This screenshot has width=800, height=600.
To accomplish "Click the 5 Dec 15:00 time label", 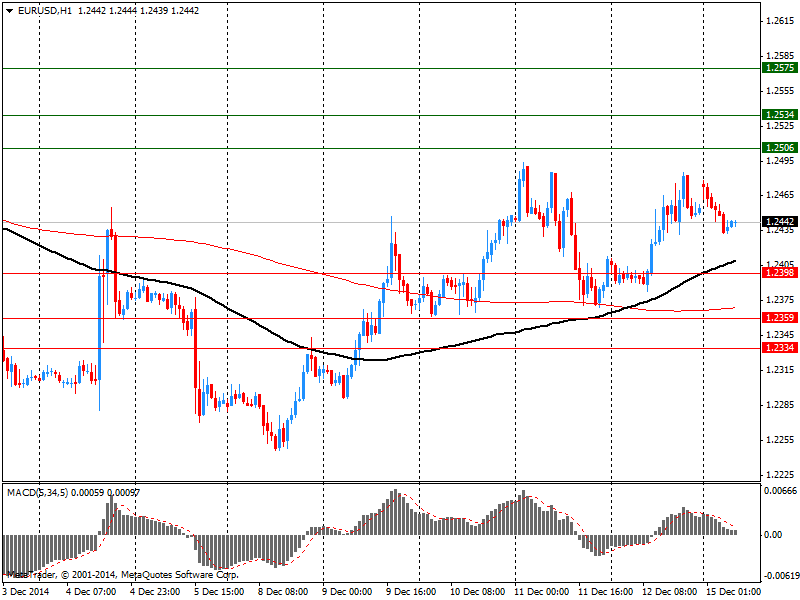I will point(219,592).
